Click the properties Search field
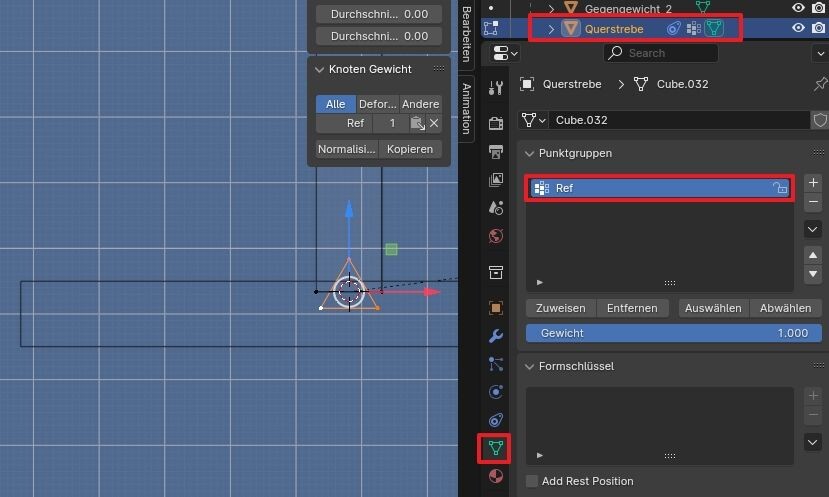This screenshot has height=497, width=829. click(661, 53)
